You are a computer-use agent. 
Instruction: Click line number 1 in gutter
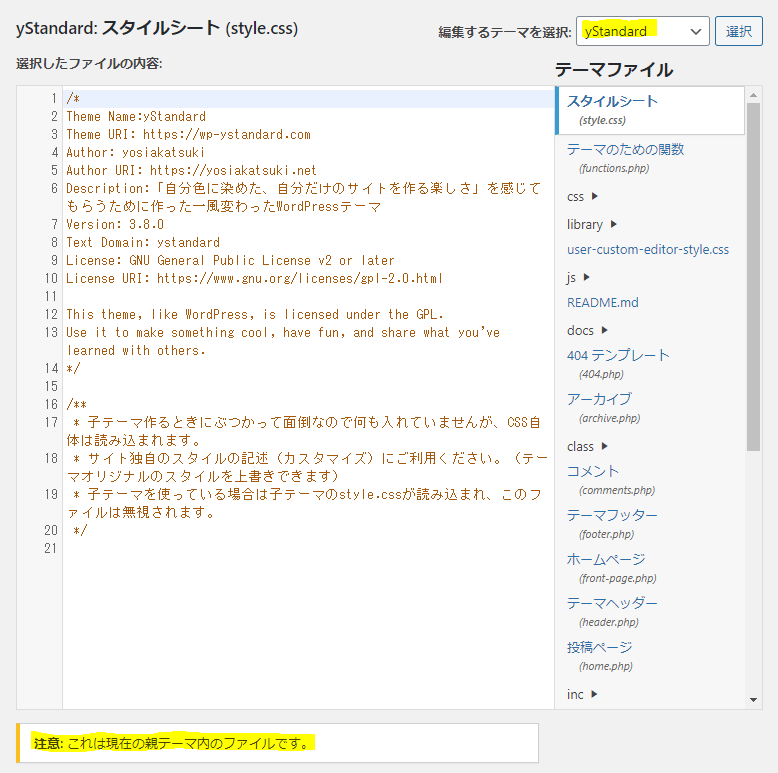click(x=54, y=99)
